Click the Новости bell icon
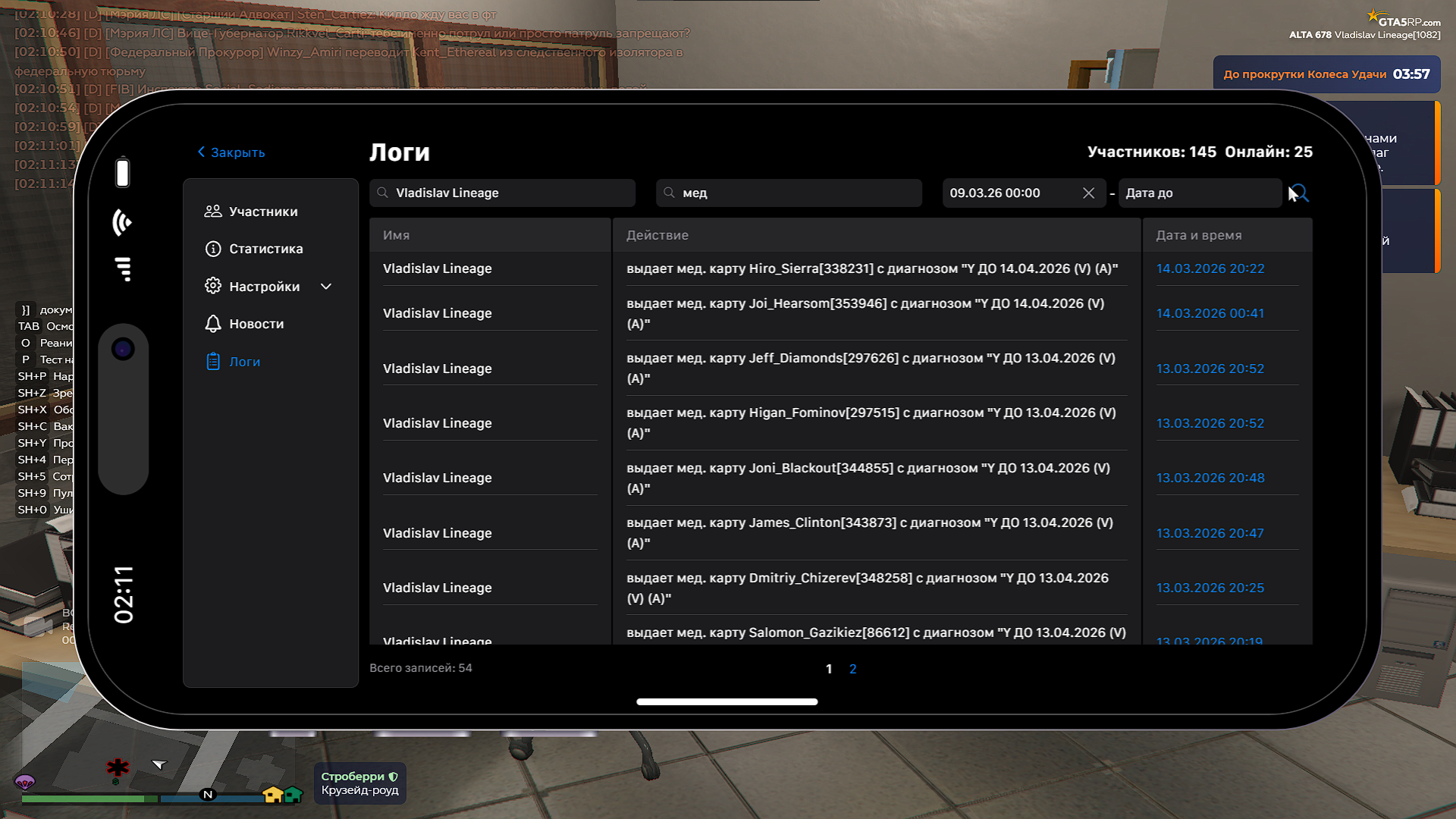This screenshot has width=1456, height=819. (x=213, y=324)
